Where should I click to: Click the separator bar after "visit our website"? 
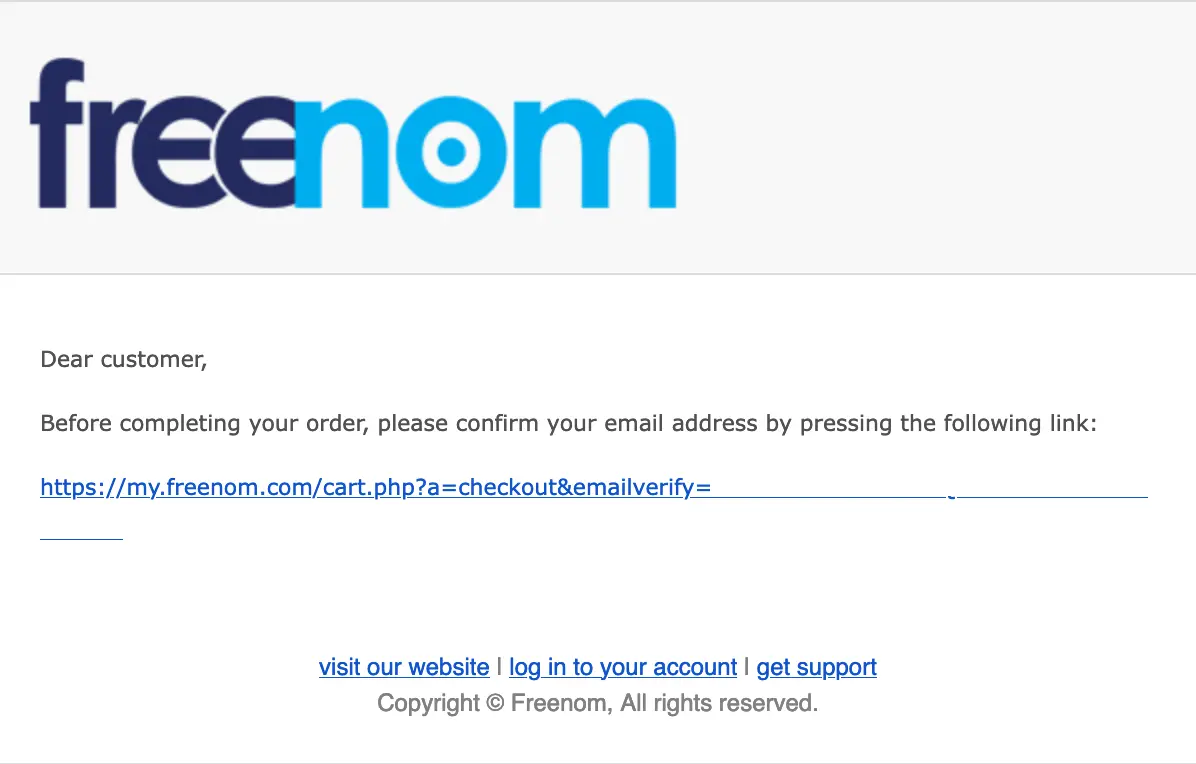[x=500, y=667]
